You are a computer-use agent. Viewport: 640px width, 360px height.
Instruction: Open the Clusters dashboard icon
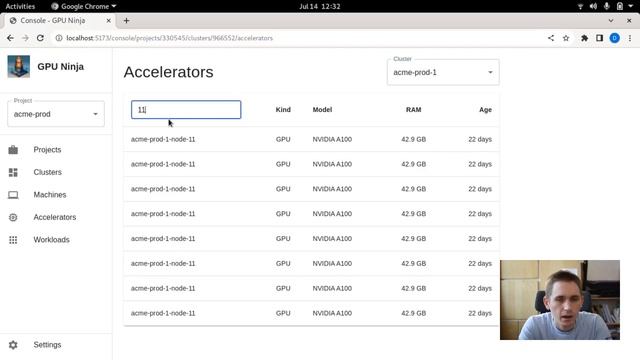tap(13, 172)
